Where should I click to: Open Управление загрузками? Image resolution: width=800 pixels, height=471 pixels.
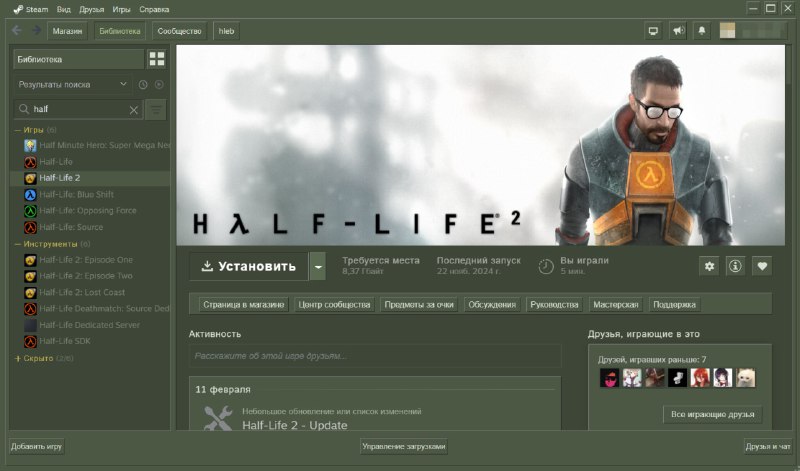(404, 447)
